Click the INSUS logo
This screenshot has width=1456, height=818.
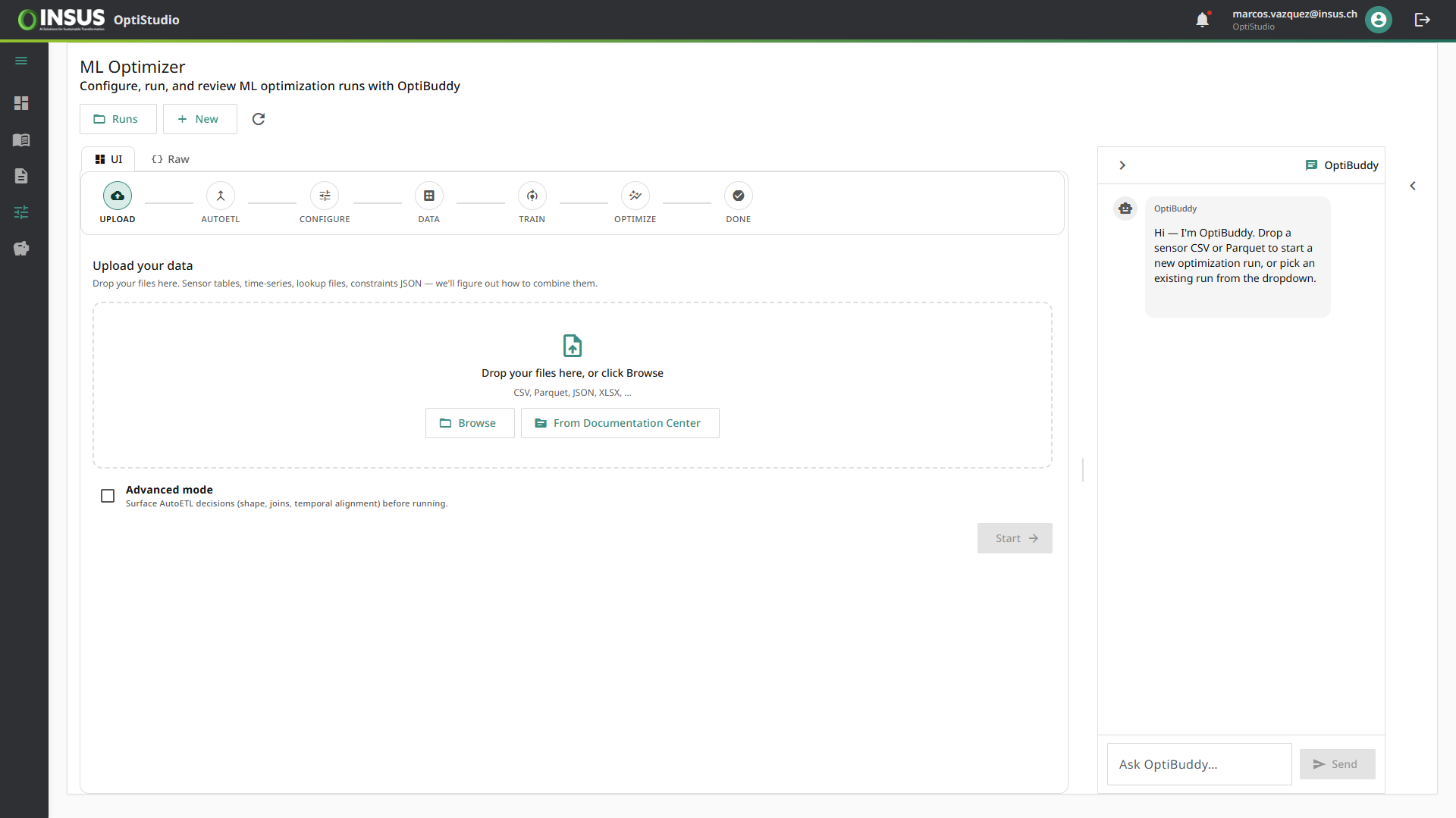click(61, 20)
